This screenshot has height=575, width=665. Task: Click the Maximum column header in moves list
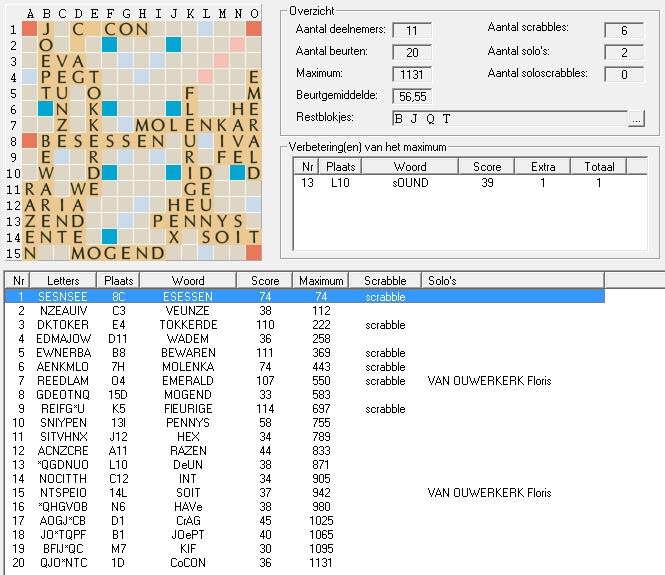321,281
